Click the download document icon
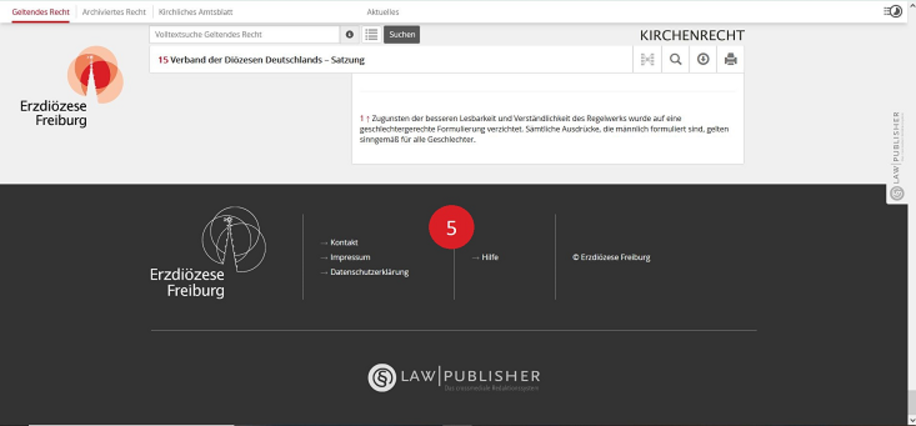 click(703, 60)
